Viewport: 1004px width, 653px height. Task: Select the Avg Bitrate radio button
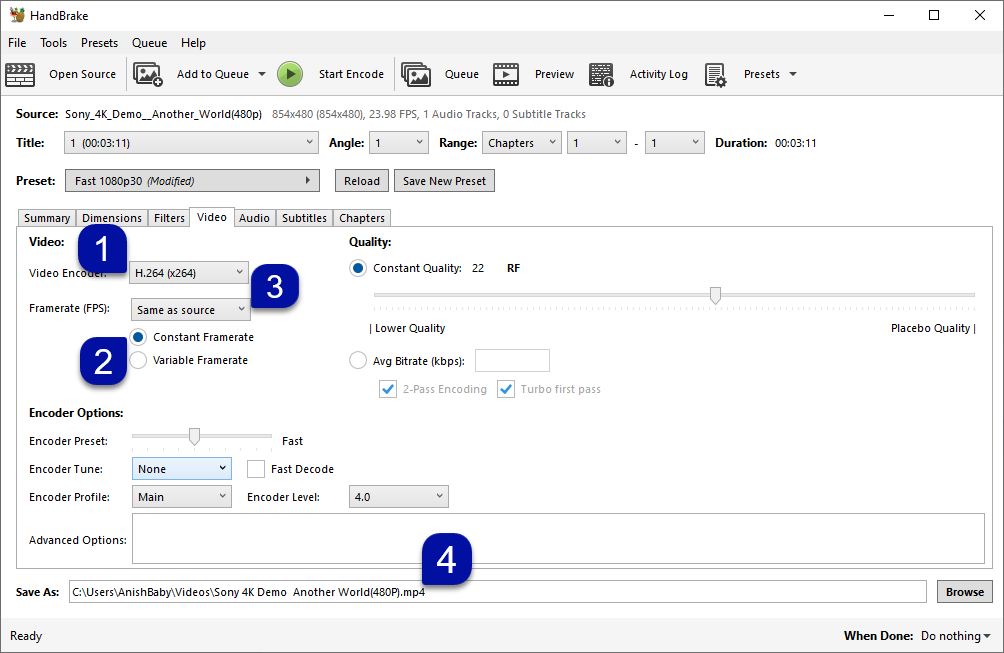pyautogui.click(x=358, y=360)
